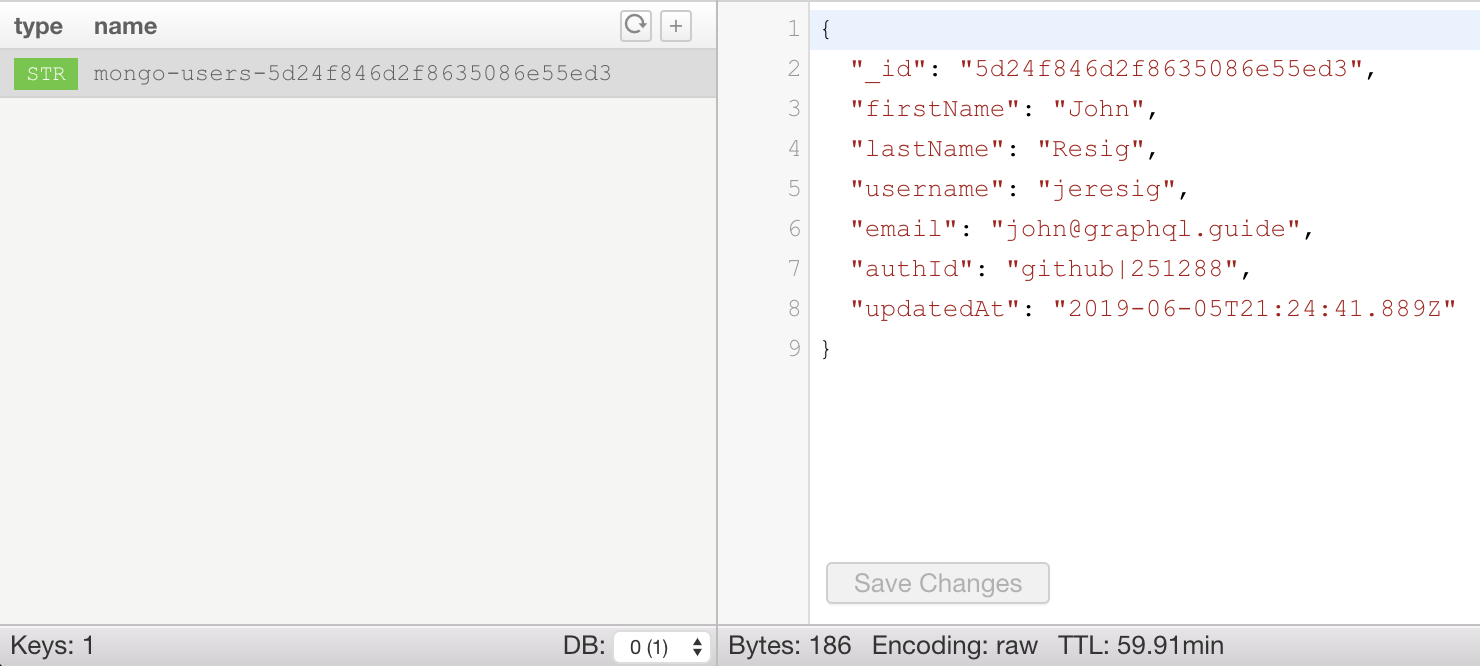
Task: Click the "john@graphql.guide" email value
Action: [1145, 229]
